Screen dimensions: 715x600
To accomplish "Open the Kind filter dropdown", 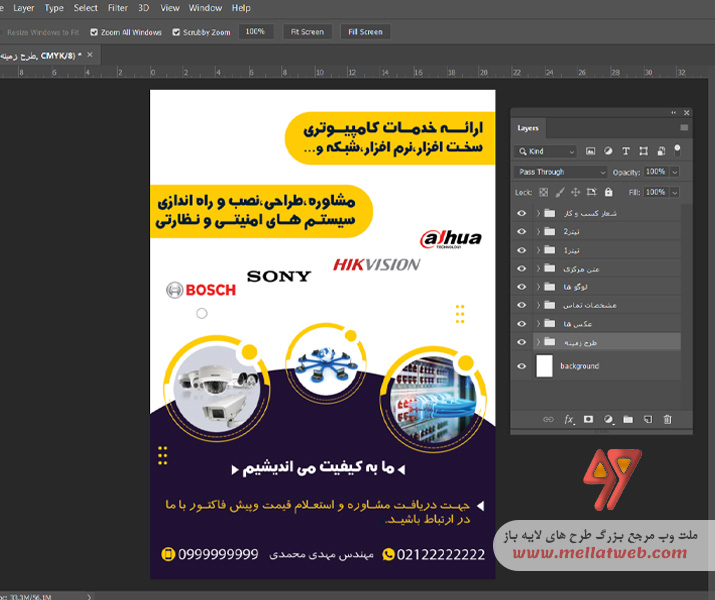I will pos(545,151).
